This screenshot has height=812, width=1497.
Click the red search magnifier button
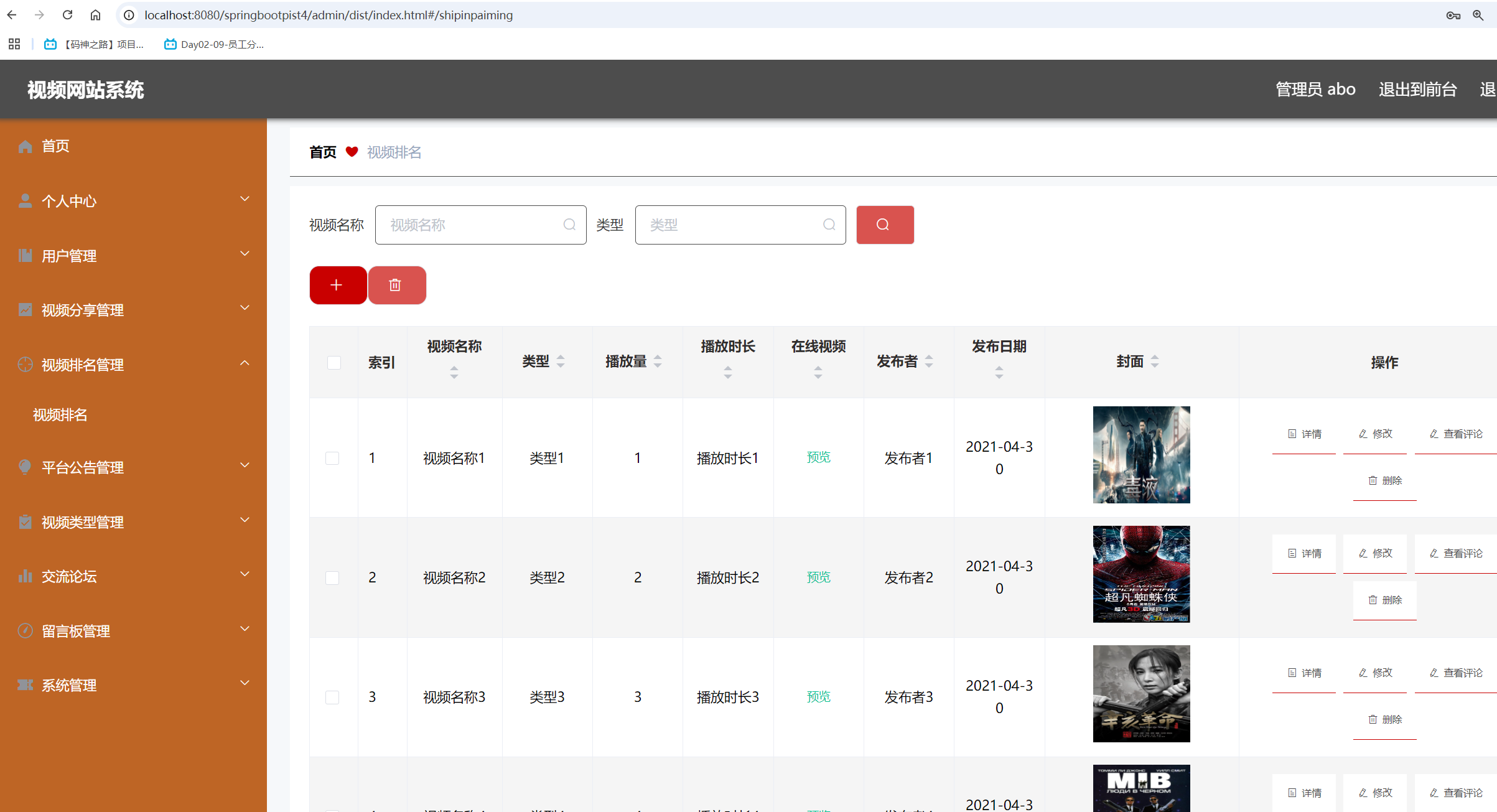tap(884, 225)
